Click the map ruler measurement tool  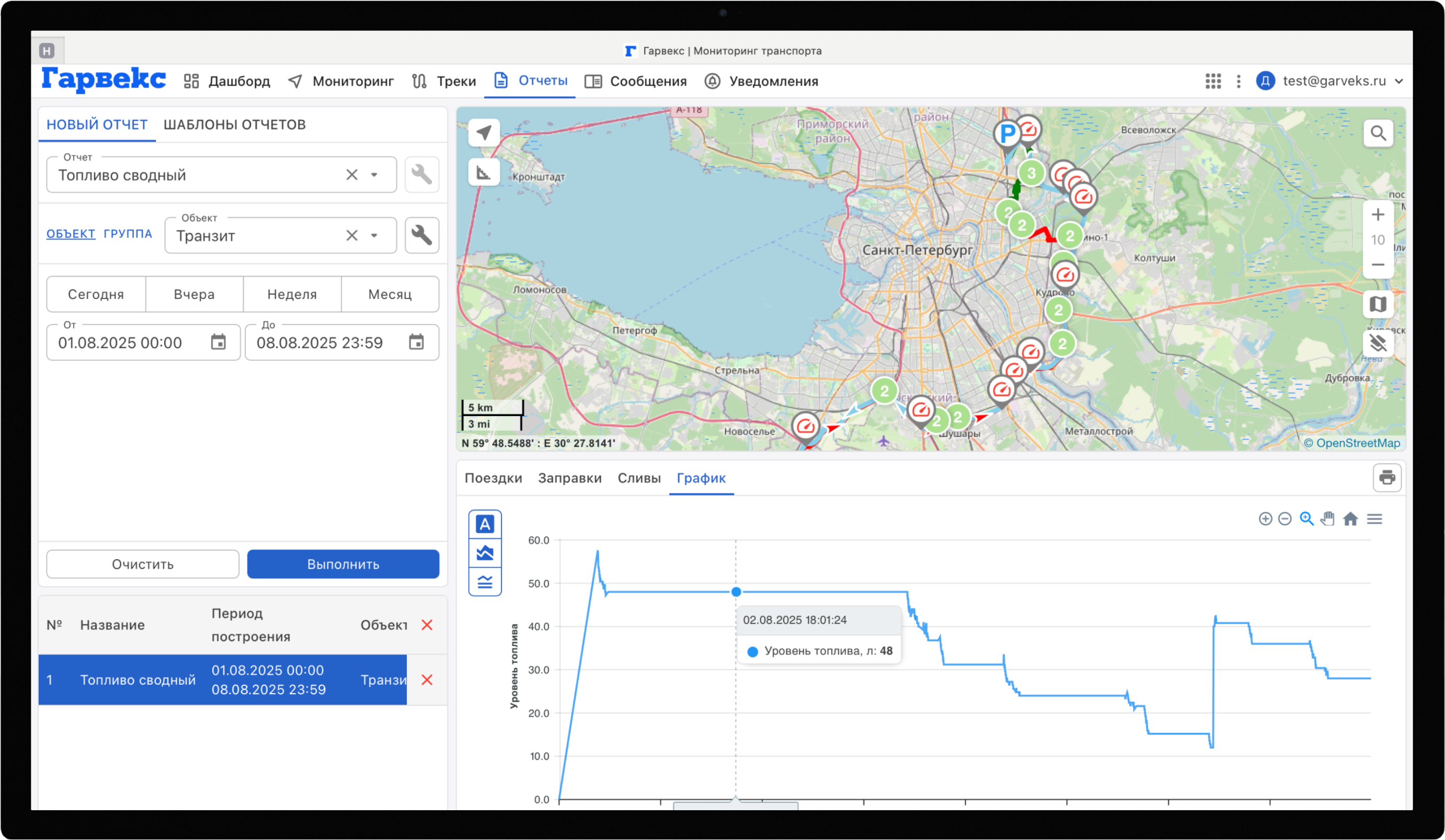484,172
